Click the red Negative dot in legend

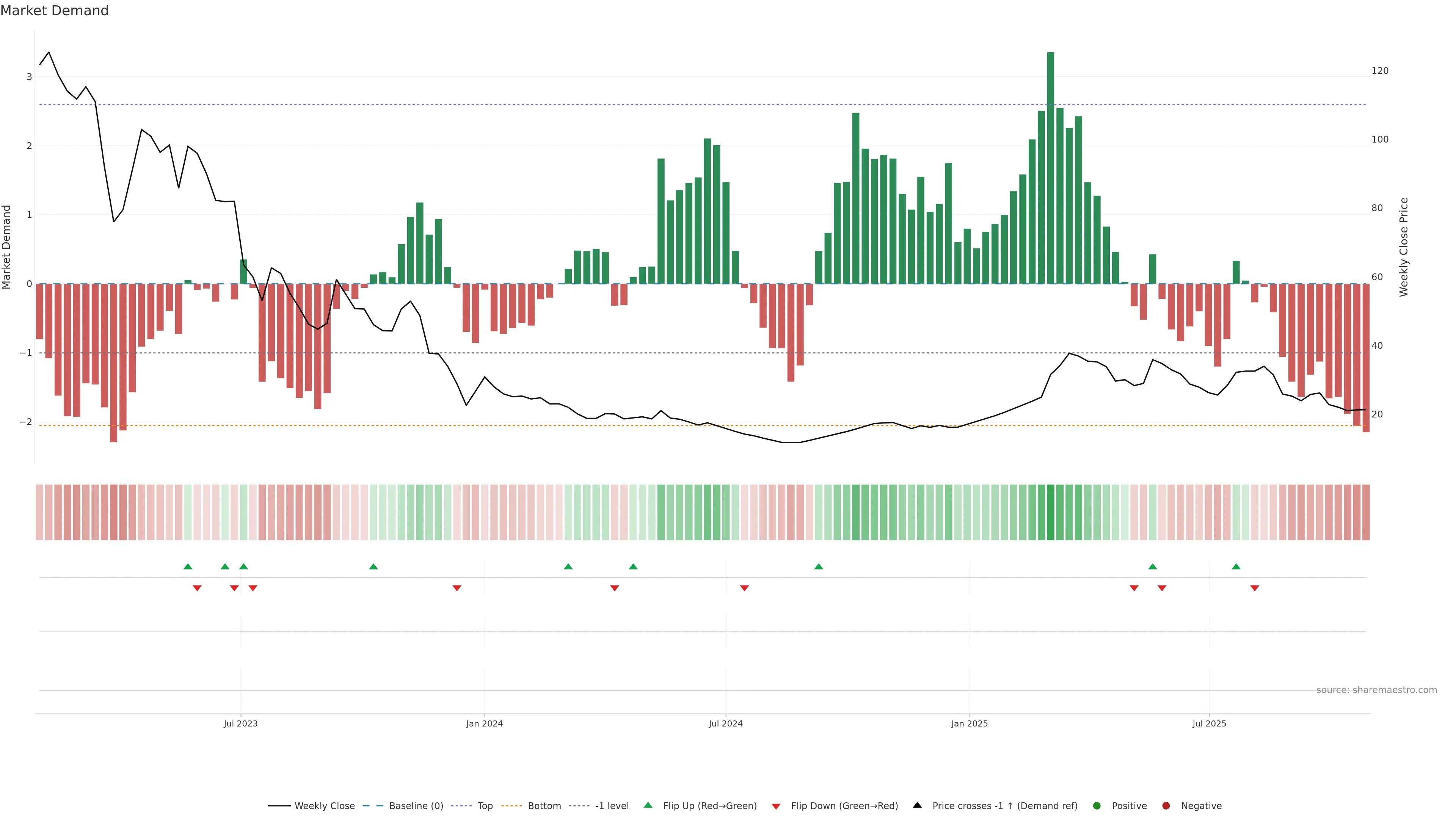point(1166,805)
